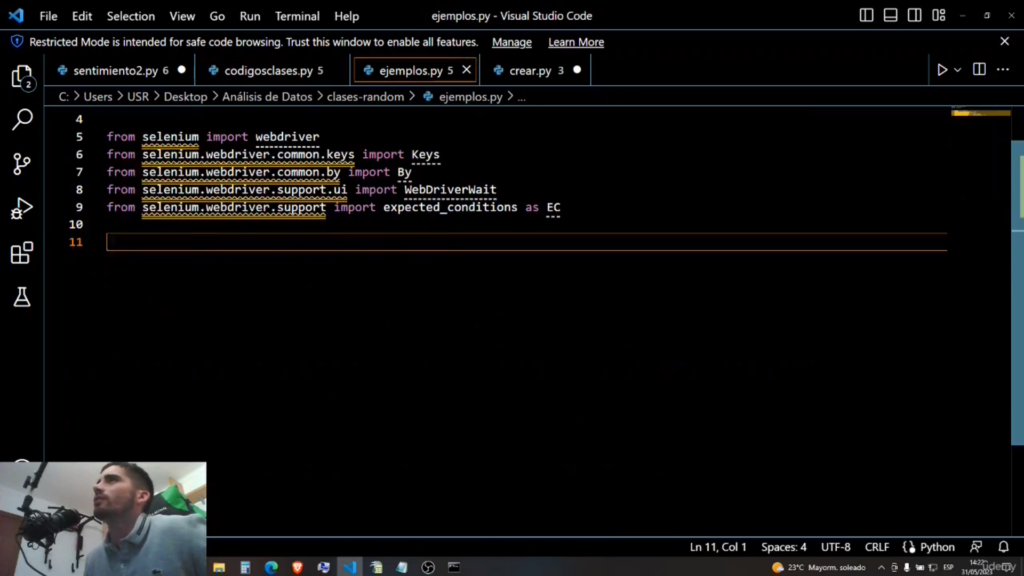Expand the run button dropdown arrow
The height and width of the screenshot is (576, 1024).
click(957, 70)
